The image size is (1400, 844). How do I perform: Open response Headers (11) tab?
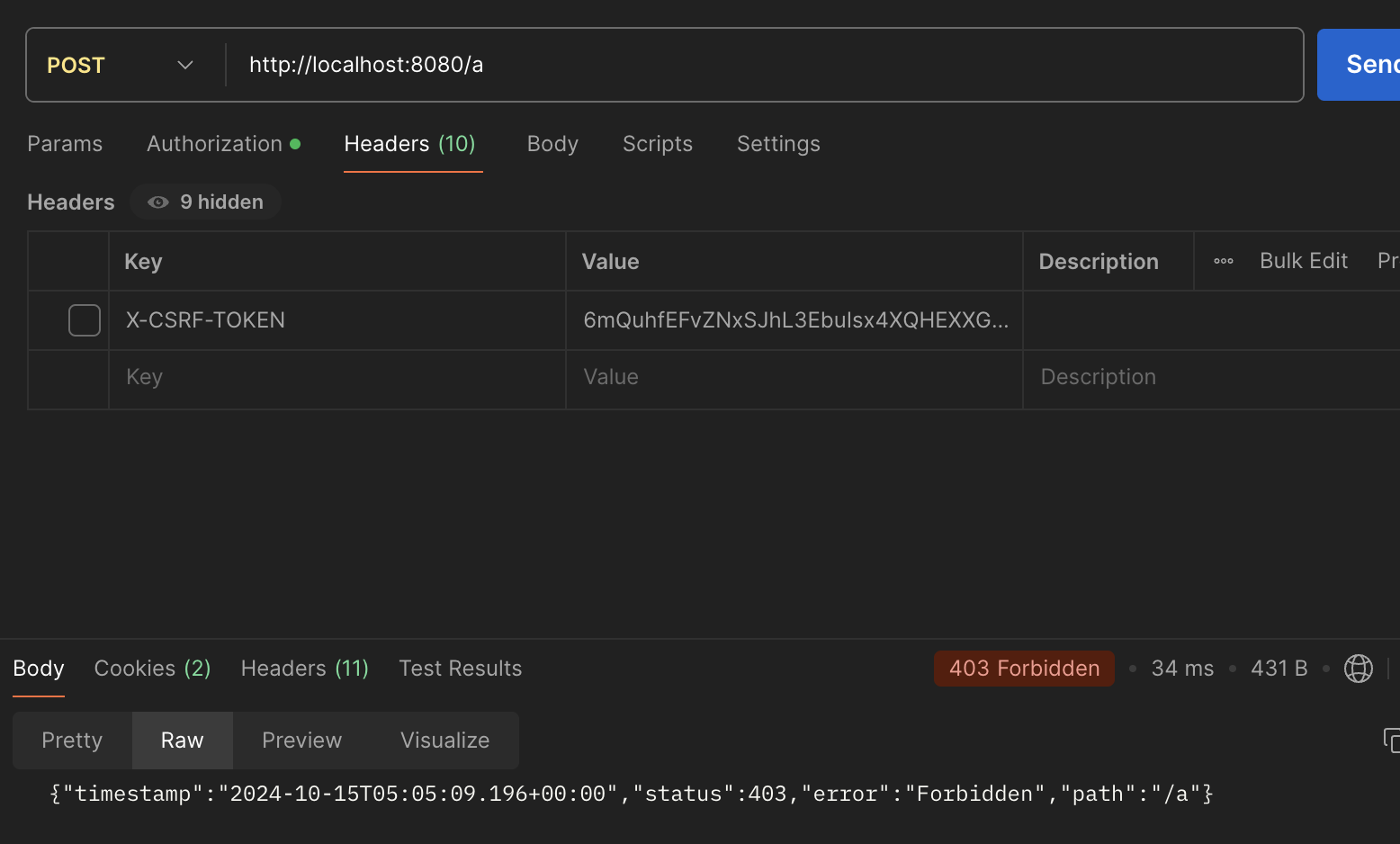pos(305,669)
